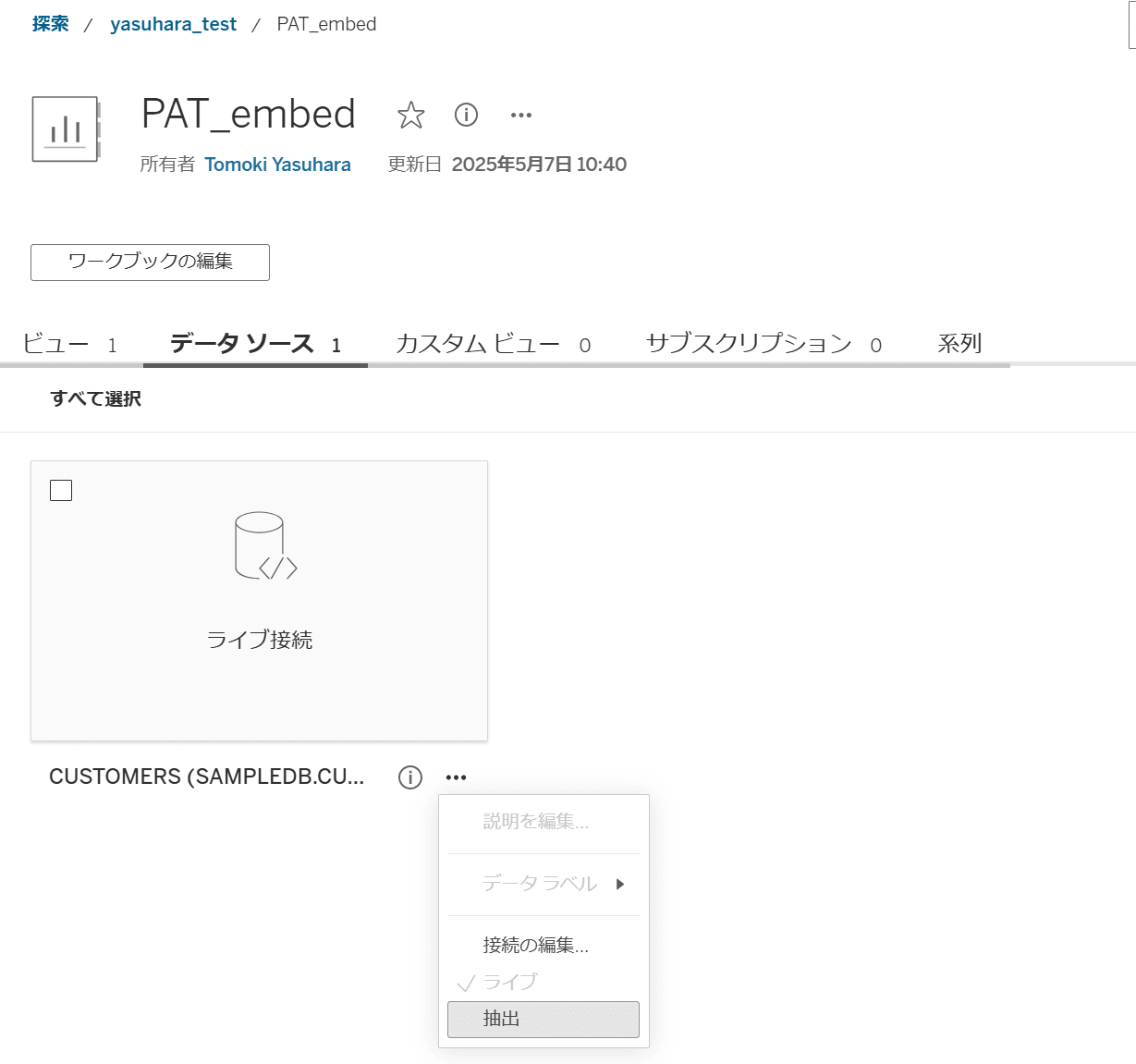This screenshot has width=1136, height=1064.
Task: Switch to the ビュー tab
Action: click(69, 344)
